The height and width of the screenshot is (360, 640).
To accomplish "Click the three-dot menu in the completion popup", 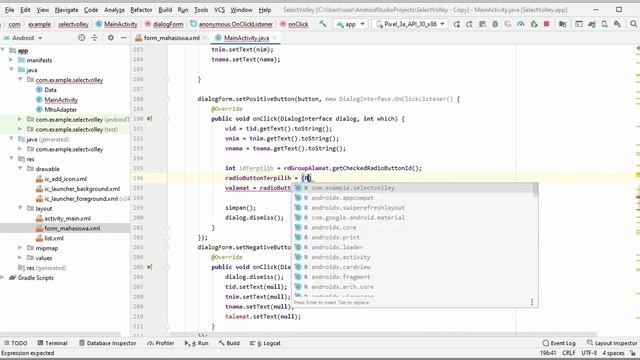I will point(532,302).
